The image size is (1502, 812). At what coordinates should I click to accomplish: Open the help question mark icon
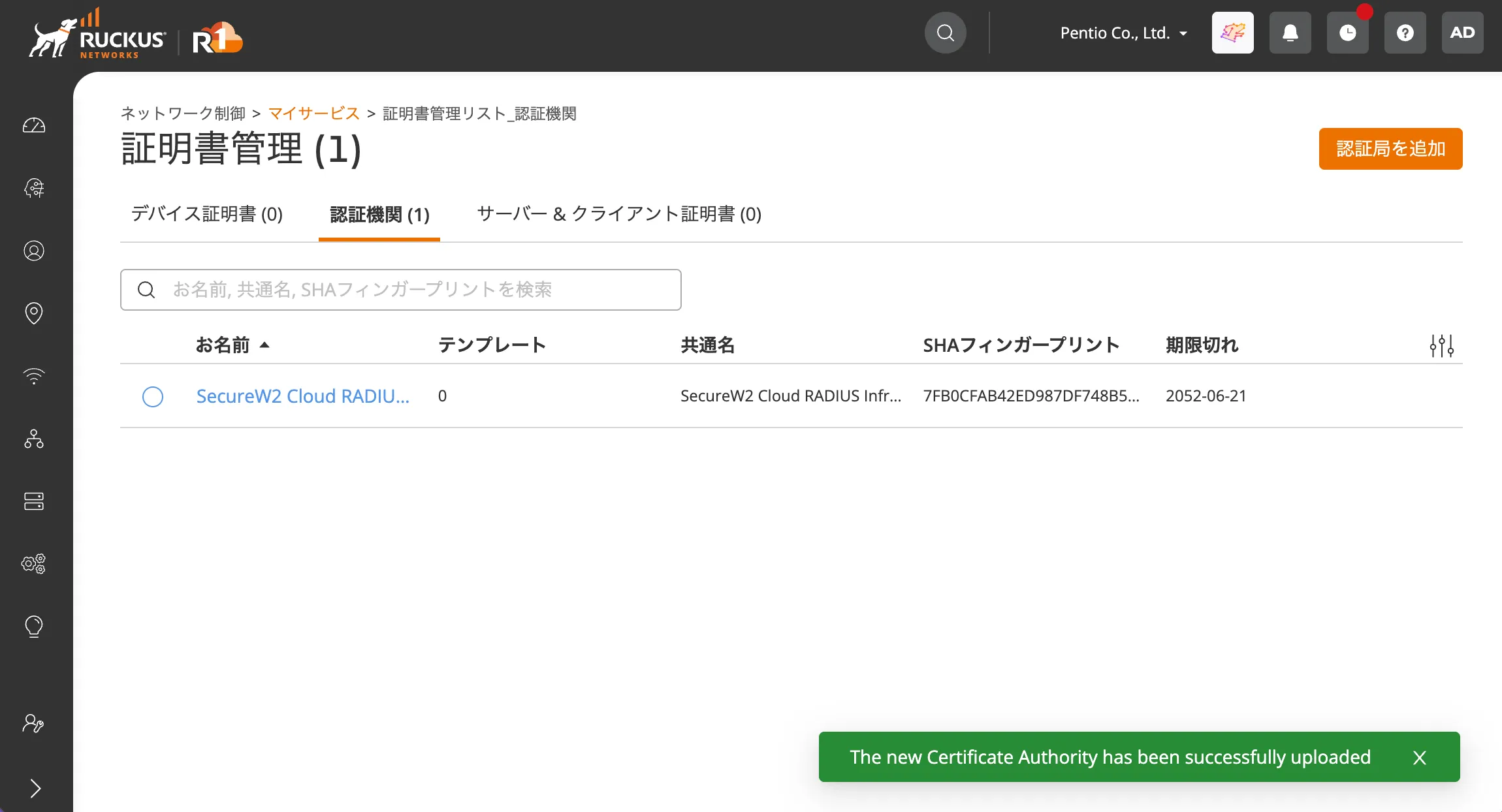1405,33
